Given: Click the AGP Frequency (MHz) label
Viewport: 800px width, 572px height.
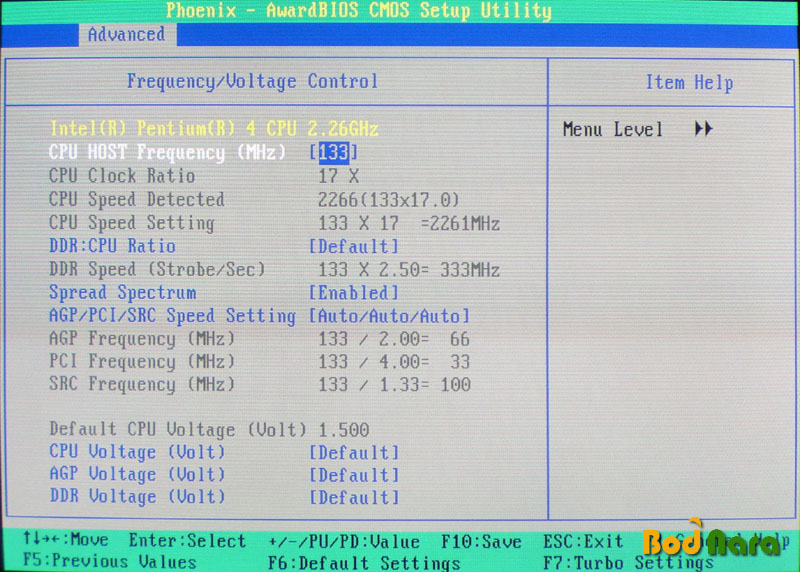Looking at the screenshot, I should coord(142,339).
